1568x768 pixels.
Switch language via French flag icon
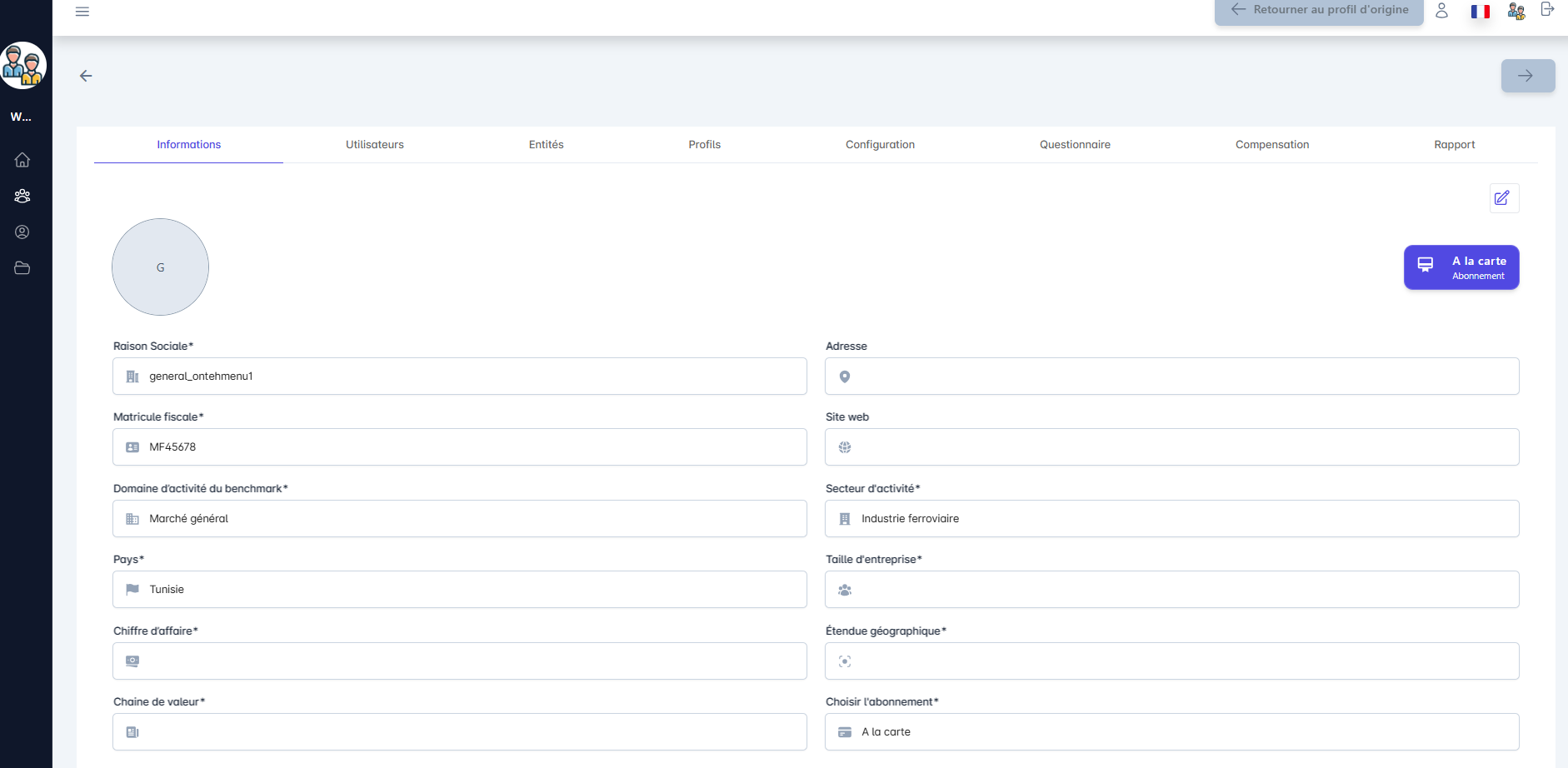[x=1480, y=12]
